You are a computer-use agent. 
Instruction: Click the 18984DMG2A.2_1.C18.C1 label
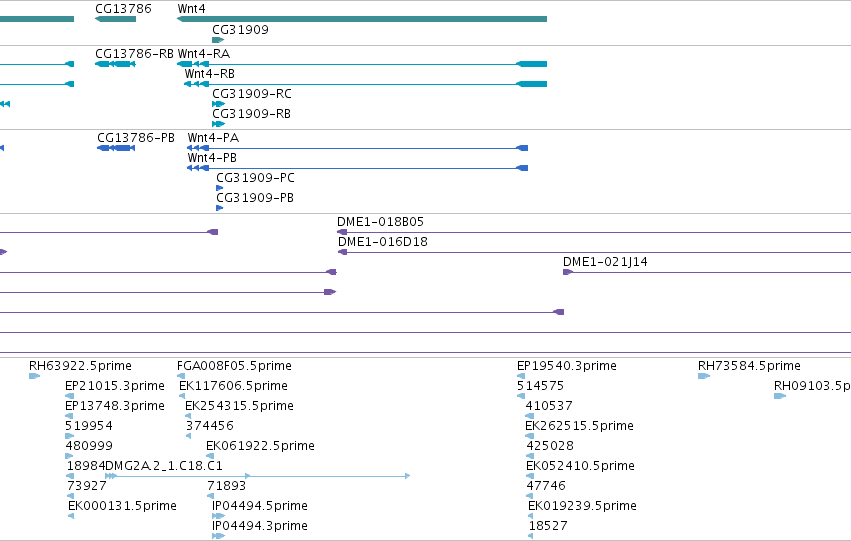pos(144,466)
